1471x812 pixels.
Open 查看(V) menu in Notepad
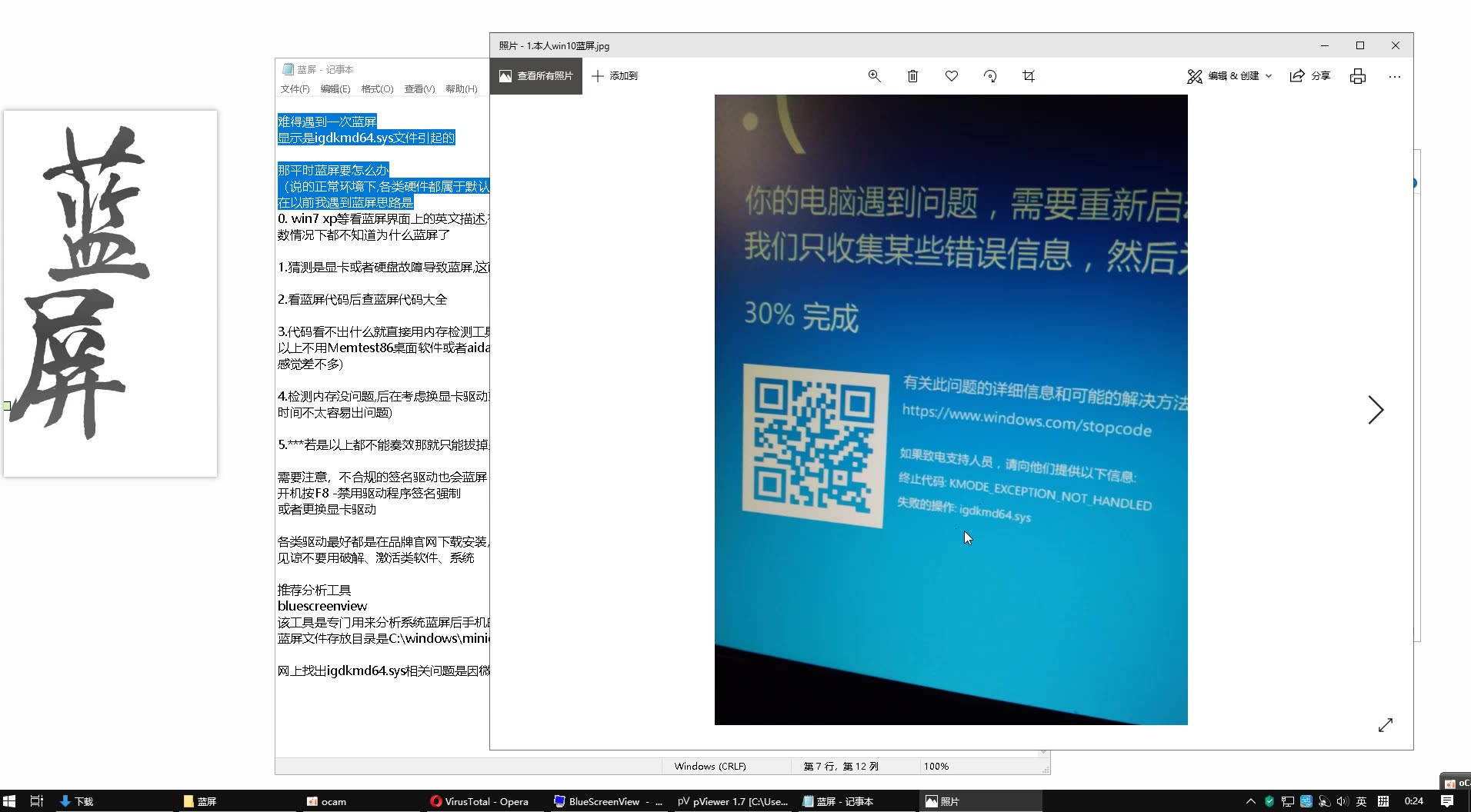tap(419, 89)
